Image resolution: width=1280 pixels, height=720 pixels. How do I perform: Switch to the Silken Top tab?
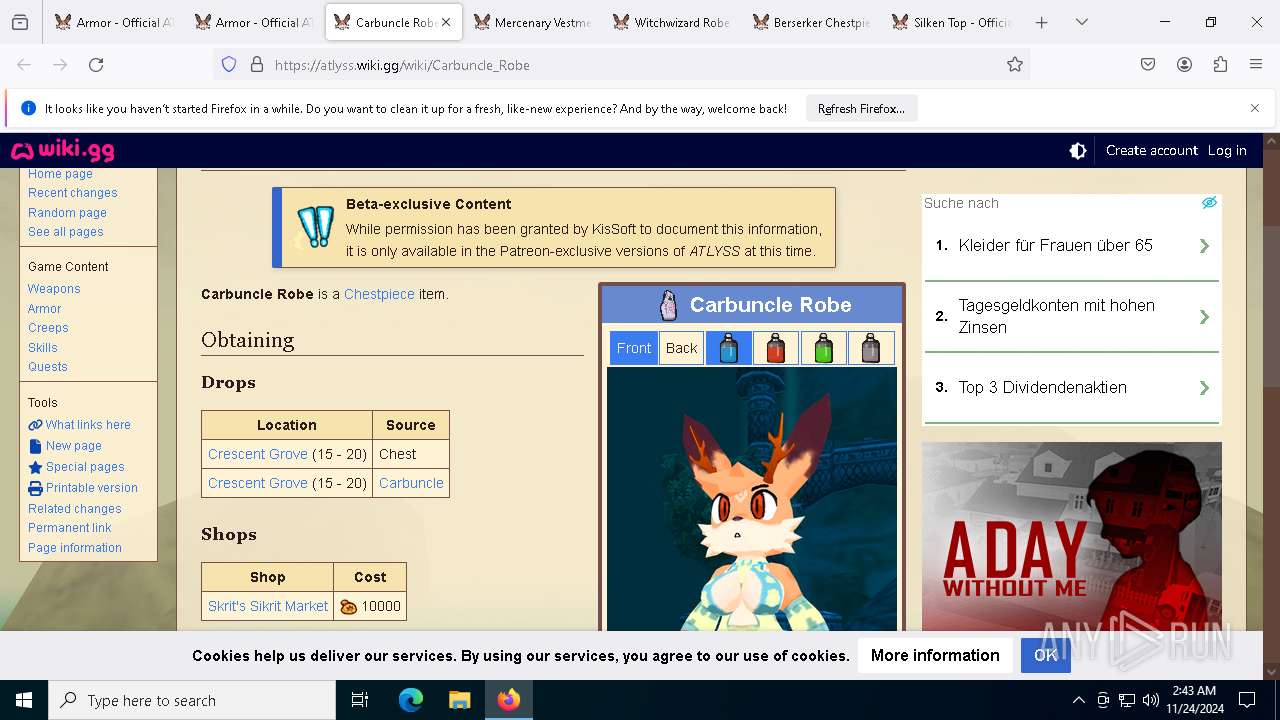pyautogui.click(x=951, y=22)
